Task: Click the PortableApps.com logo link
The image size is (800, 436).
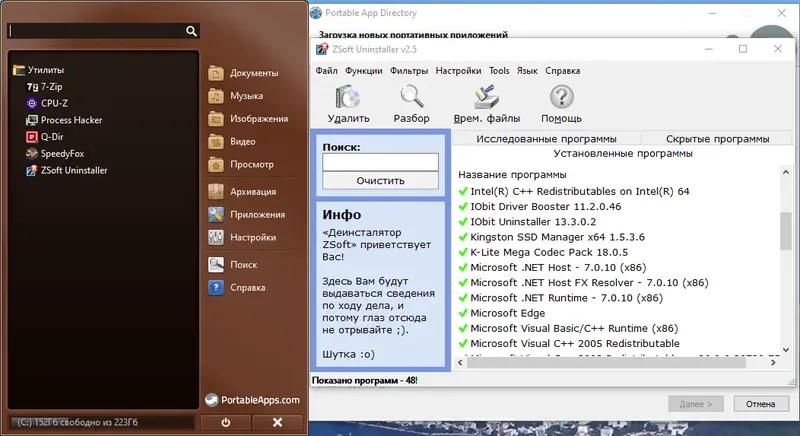Action: click(253, 400)
